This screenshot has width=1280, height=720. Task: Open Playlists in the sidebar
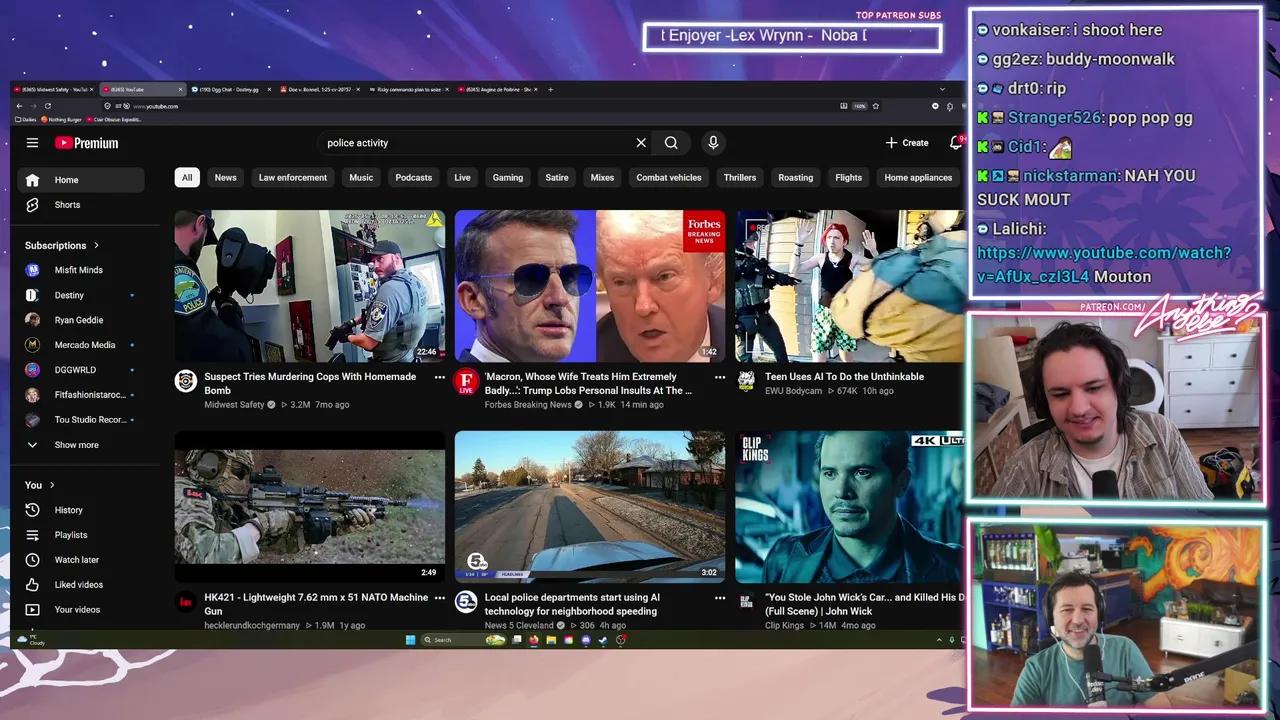[x=70, y=535]
